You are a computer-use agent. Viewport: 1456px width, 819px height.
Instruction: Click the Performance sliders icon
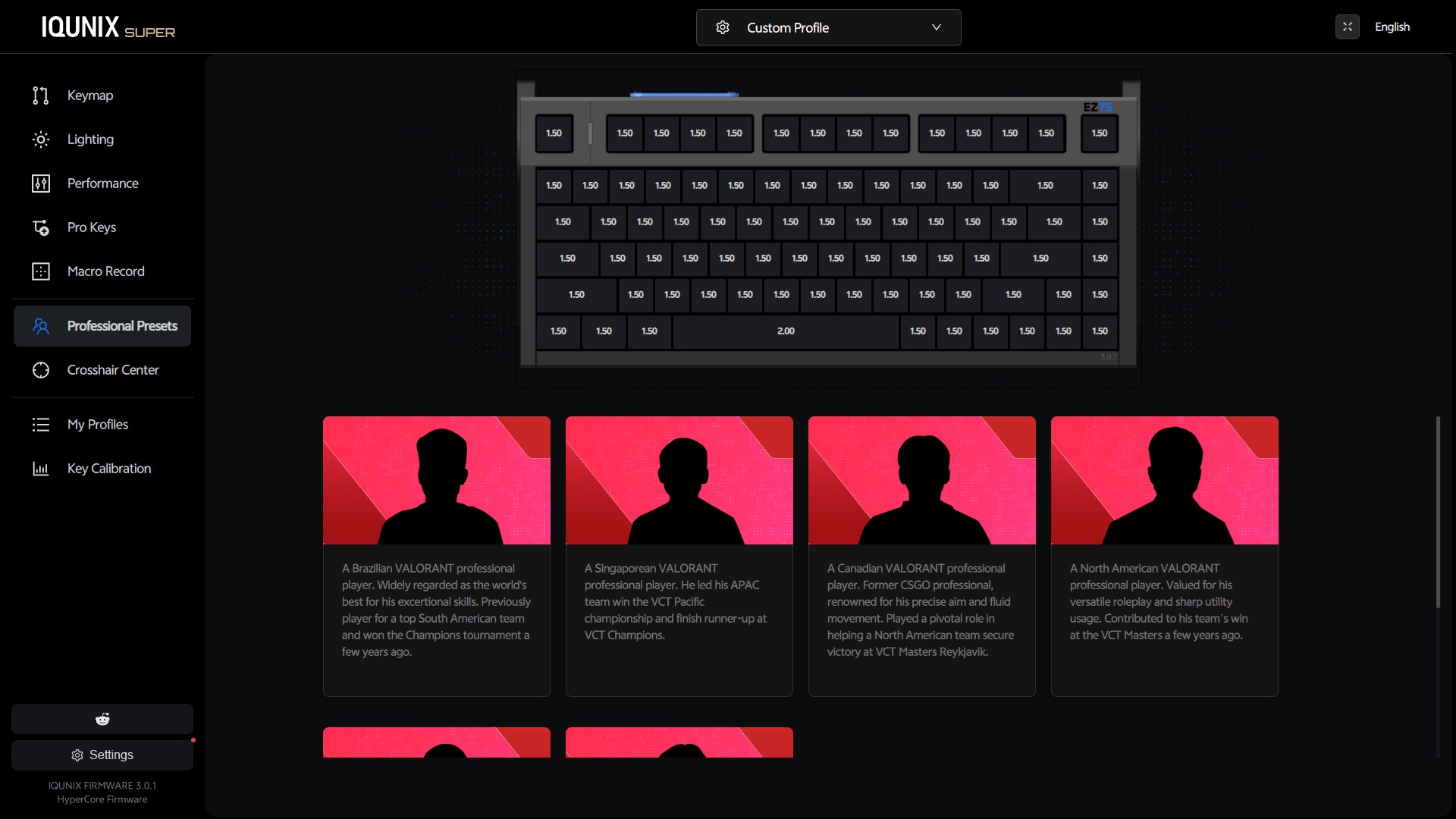coord(41,184)
